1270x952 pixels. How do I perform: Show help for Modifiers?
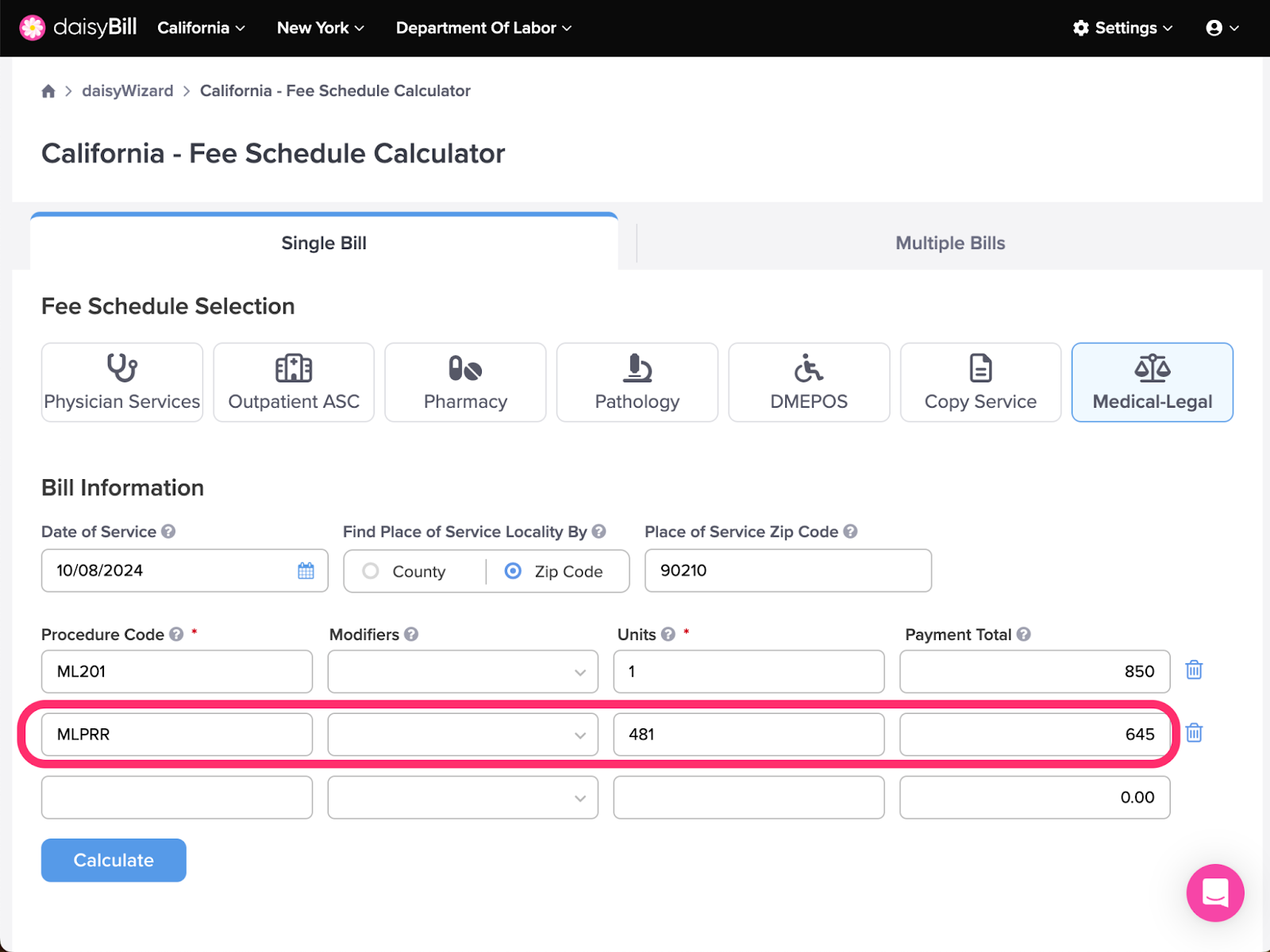[x=411, y=635]
